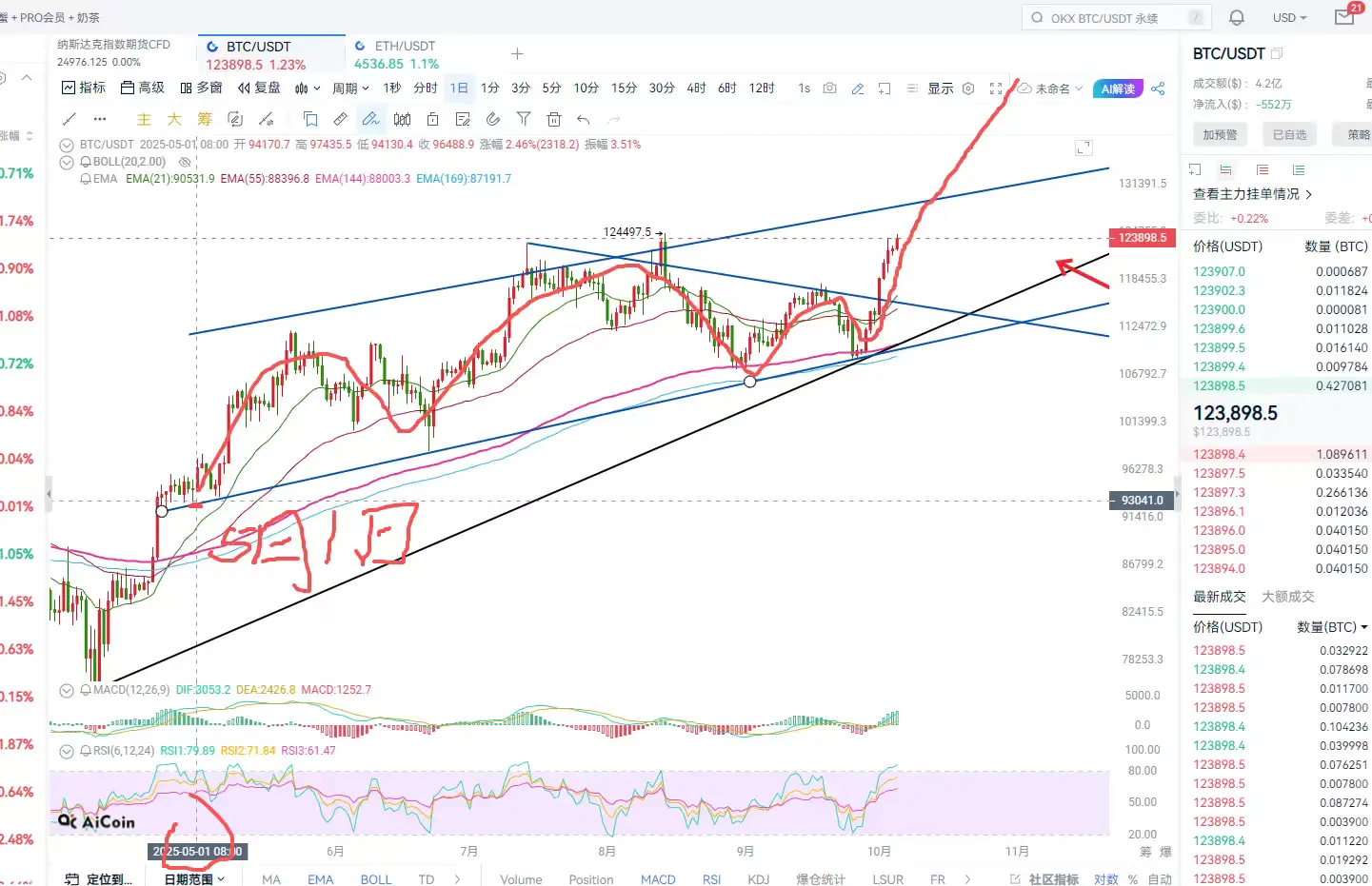Toggle the 大 indicator button

[x=174, y=119]
